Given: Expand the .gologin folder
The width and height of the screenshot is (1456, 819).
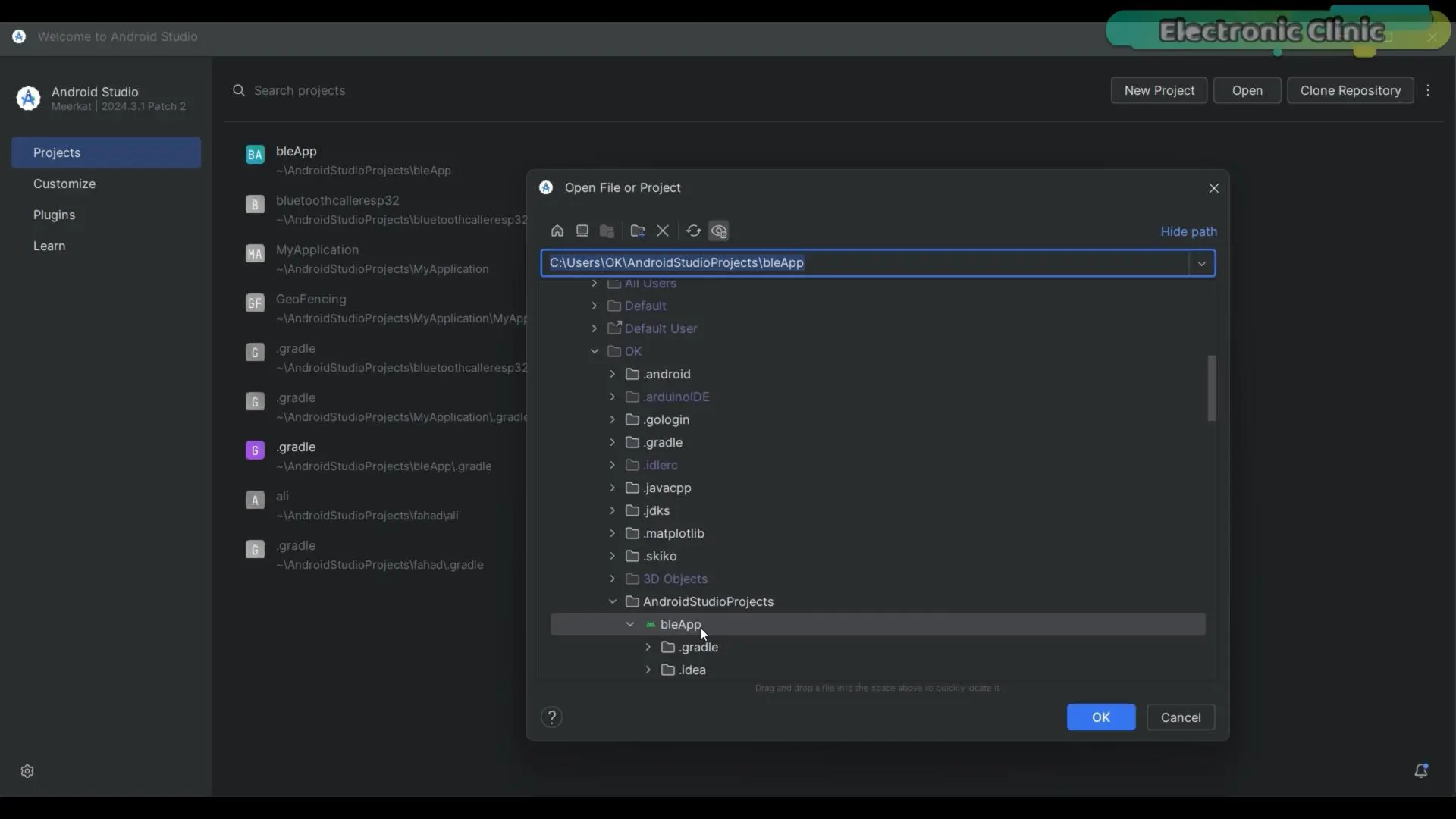Looking at the screenshot, I should click(x=613, y=419).
